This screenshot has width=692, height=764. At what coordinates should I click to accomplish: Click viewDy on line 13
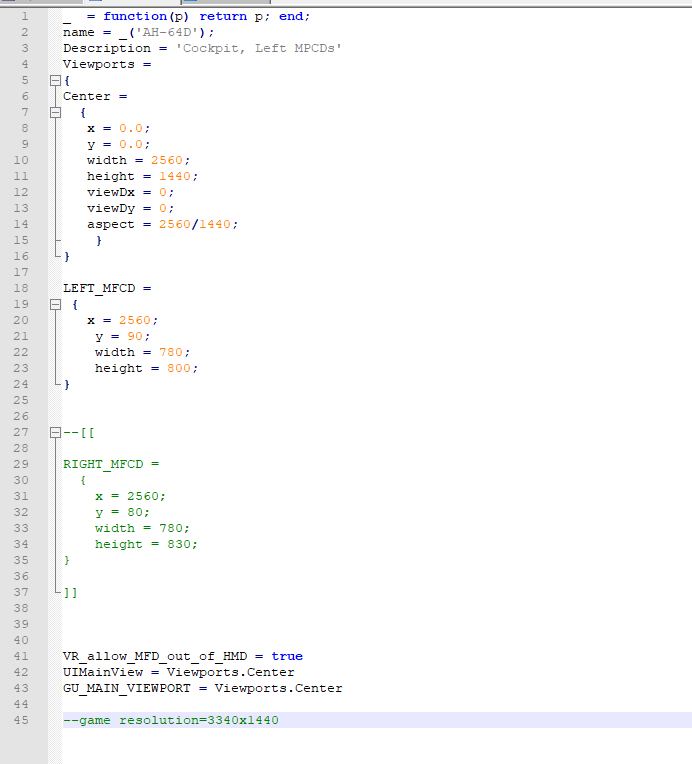tap(111, 209)
